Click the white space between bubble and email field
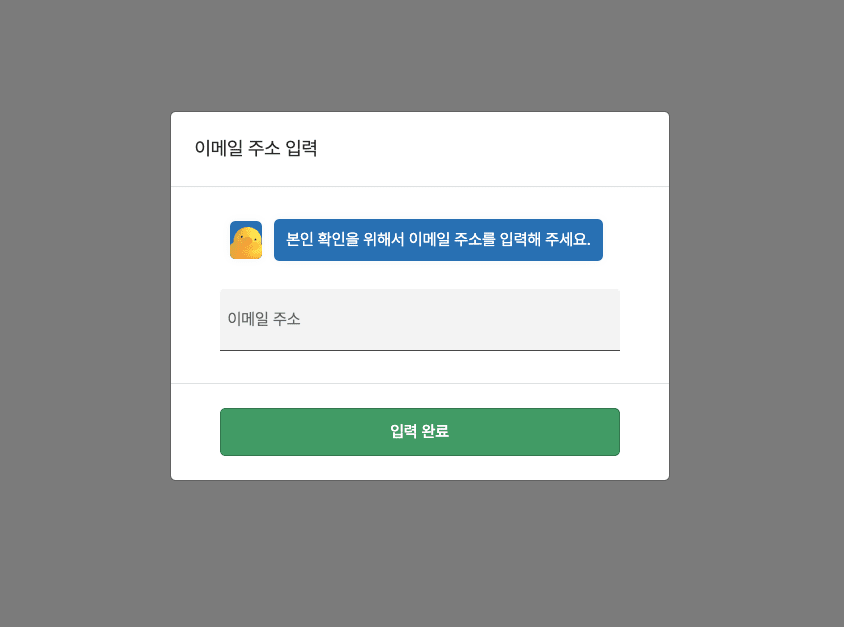This screenshot has height=627, width=844. click(x=420, y=275)
